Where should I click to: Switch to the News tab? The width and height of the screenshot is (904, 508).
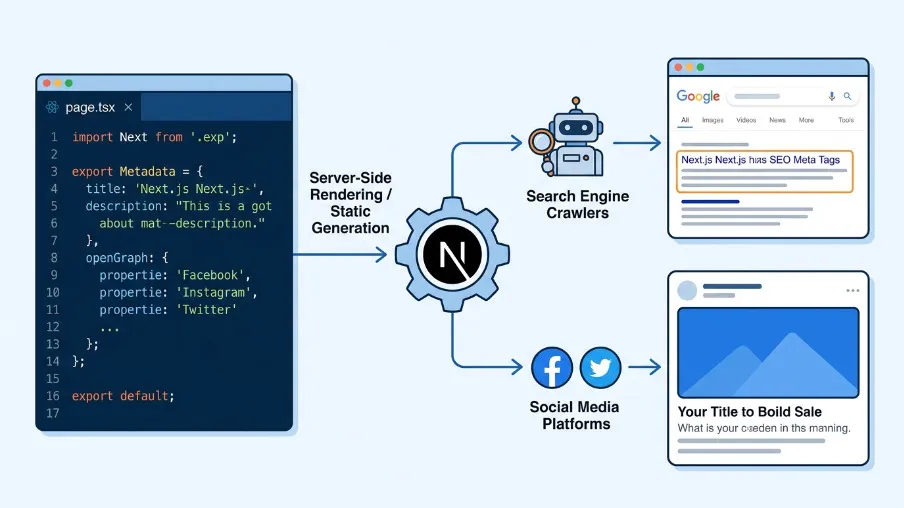[777, 120]
